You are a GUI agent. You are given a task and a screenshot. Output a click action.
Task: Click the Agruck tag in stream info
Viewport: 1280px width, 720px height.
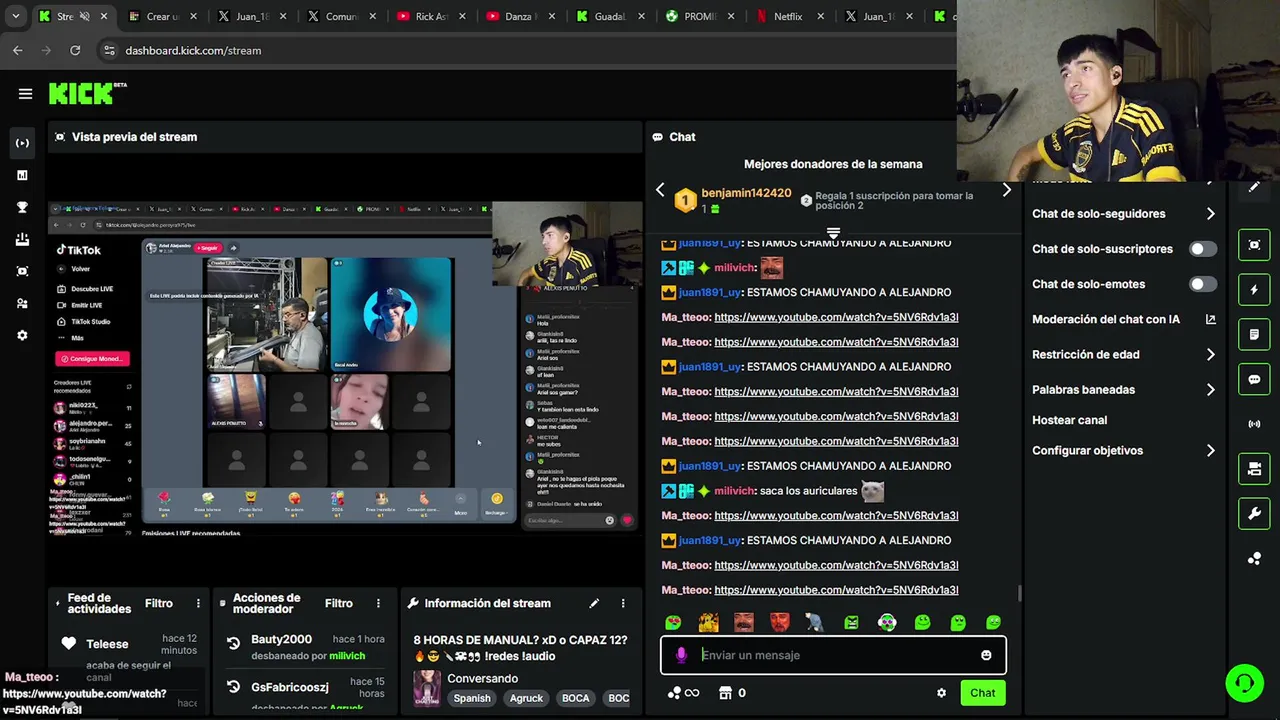click(526, 698)
